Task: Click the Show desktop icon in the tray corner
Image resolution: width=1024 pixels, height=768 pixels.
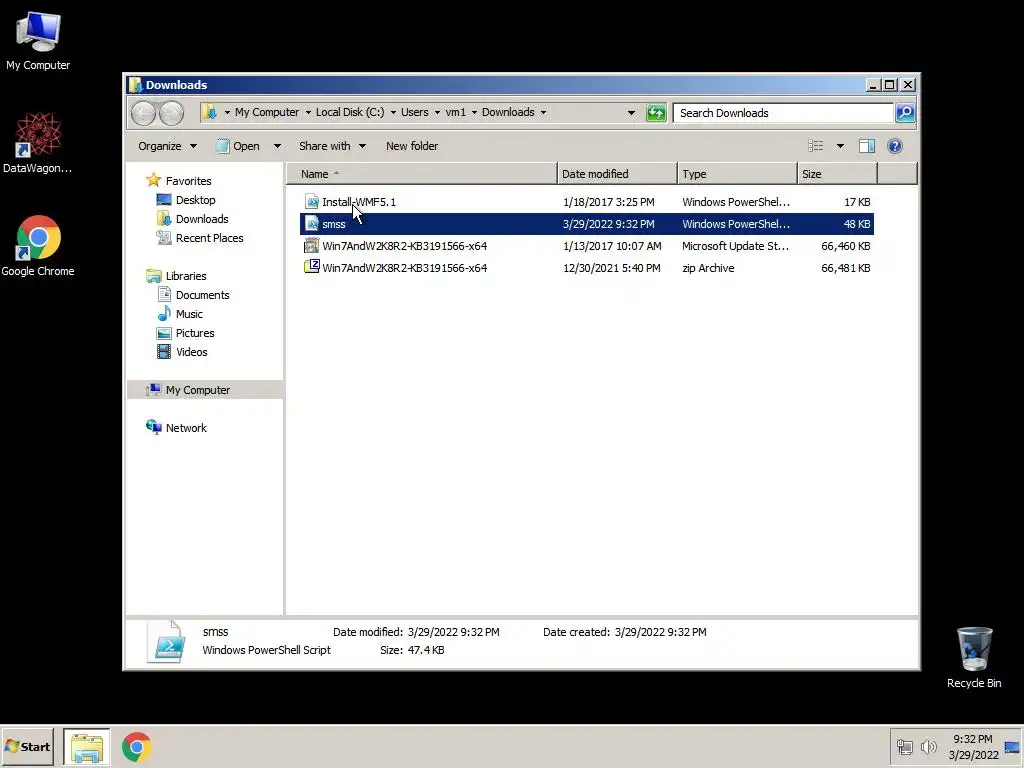Action: coord(1013,747)
